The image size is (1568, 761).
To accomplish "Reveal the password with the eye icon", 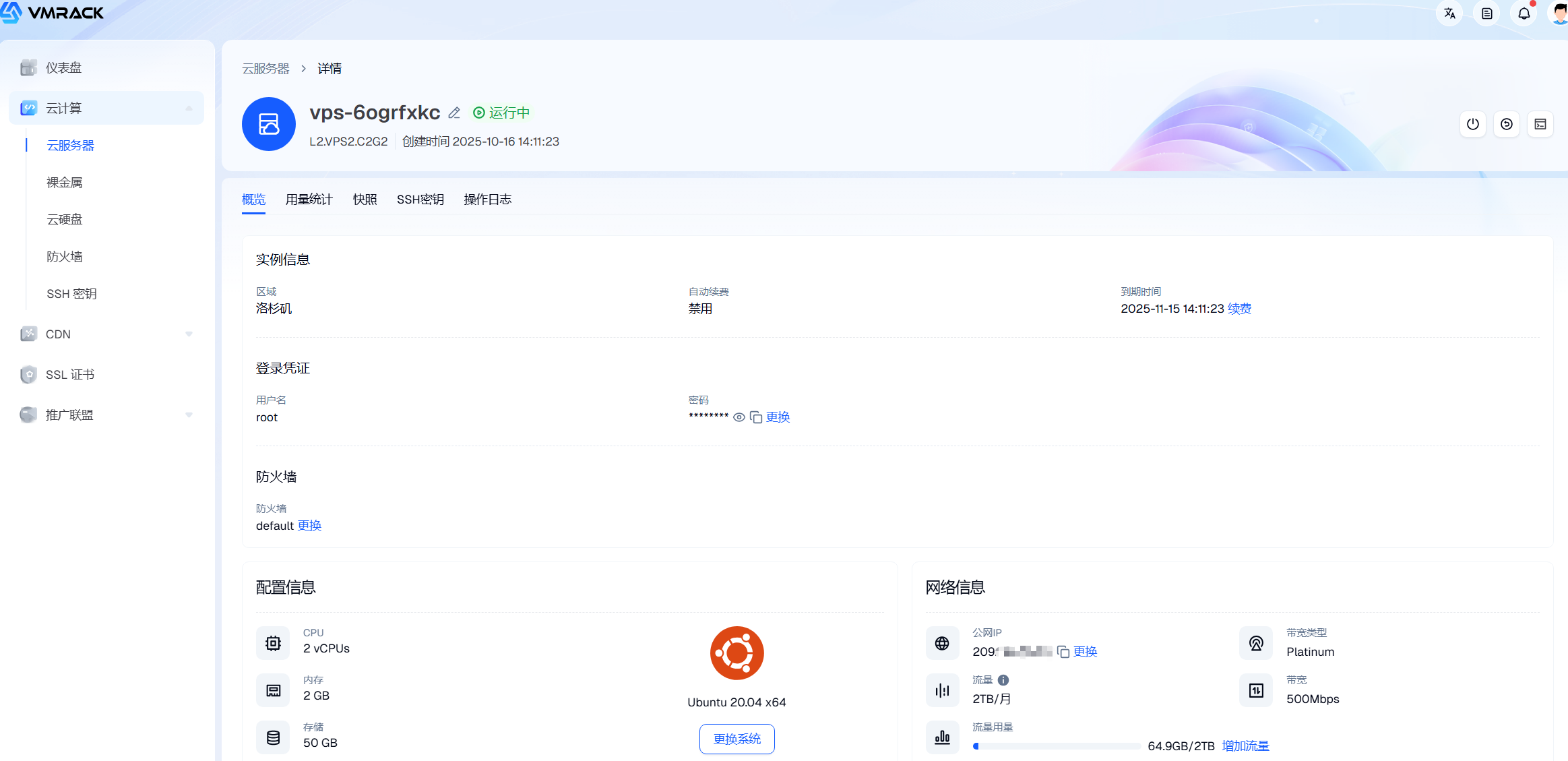I will (739, 417).
